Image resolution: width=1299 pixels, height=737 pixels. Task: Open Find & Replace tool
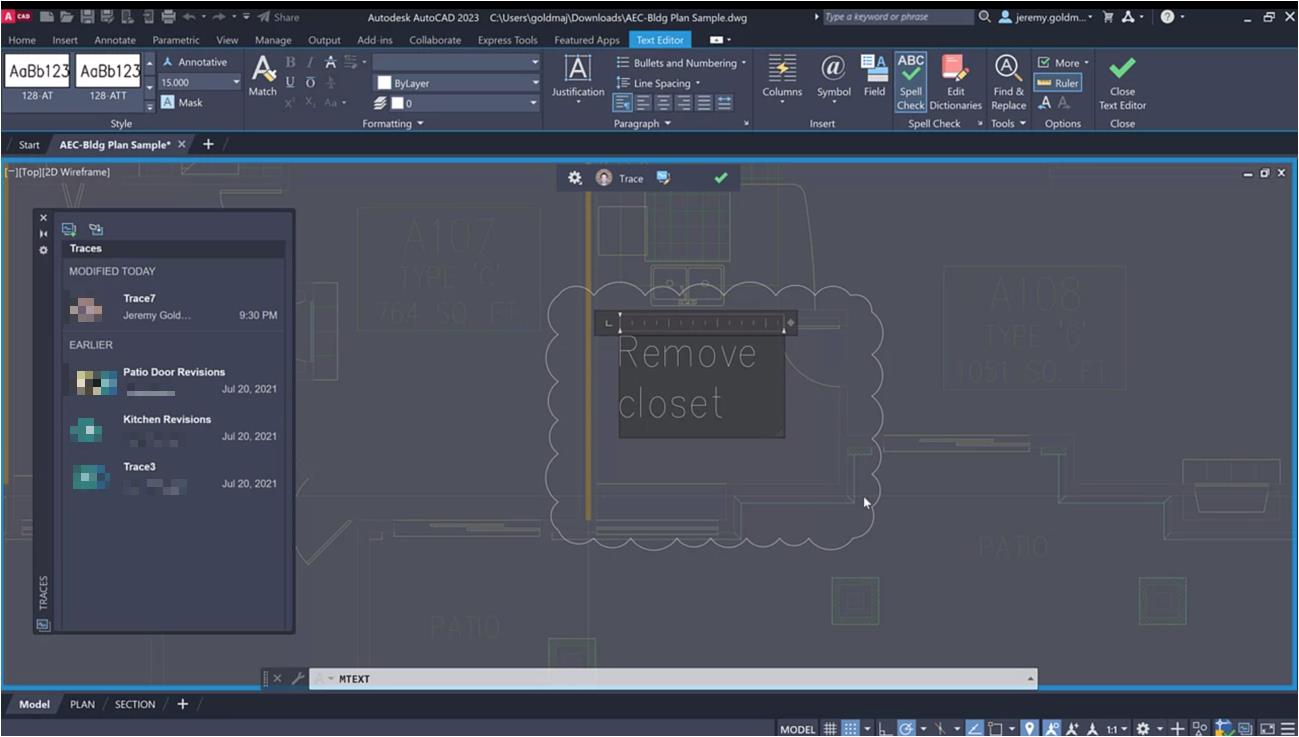[1008, 83]
